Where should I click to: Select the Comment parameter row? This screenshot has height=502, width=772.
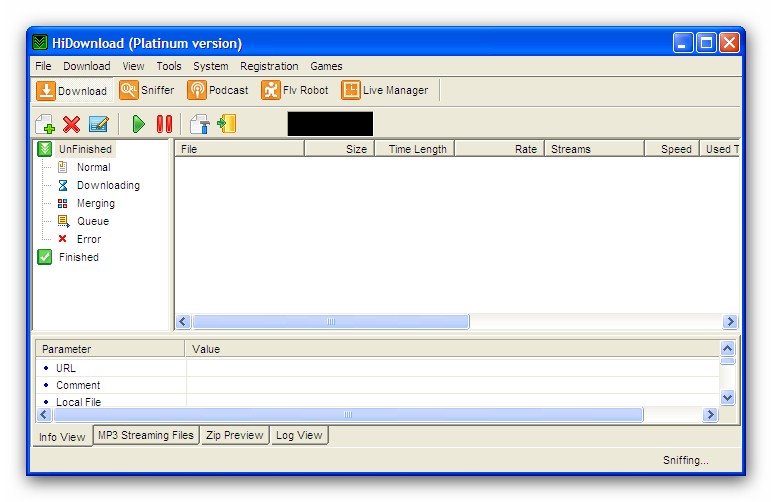coord(378,385)
